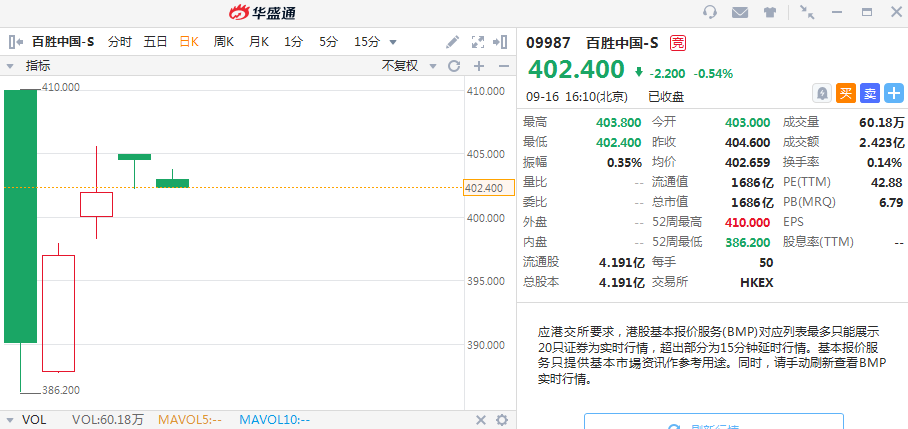Screen dimensions: 908x429
Task: Click the 每手 value 50
Action: click(766, 262)
